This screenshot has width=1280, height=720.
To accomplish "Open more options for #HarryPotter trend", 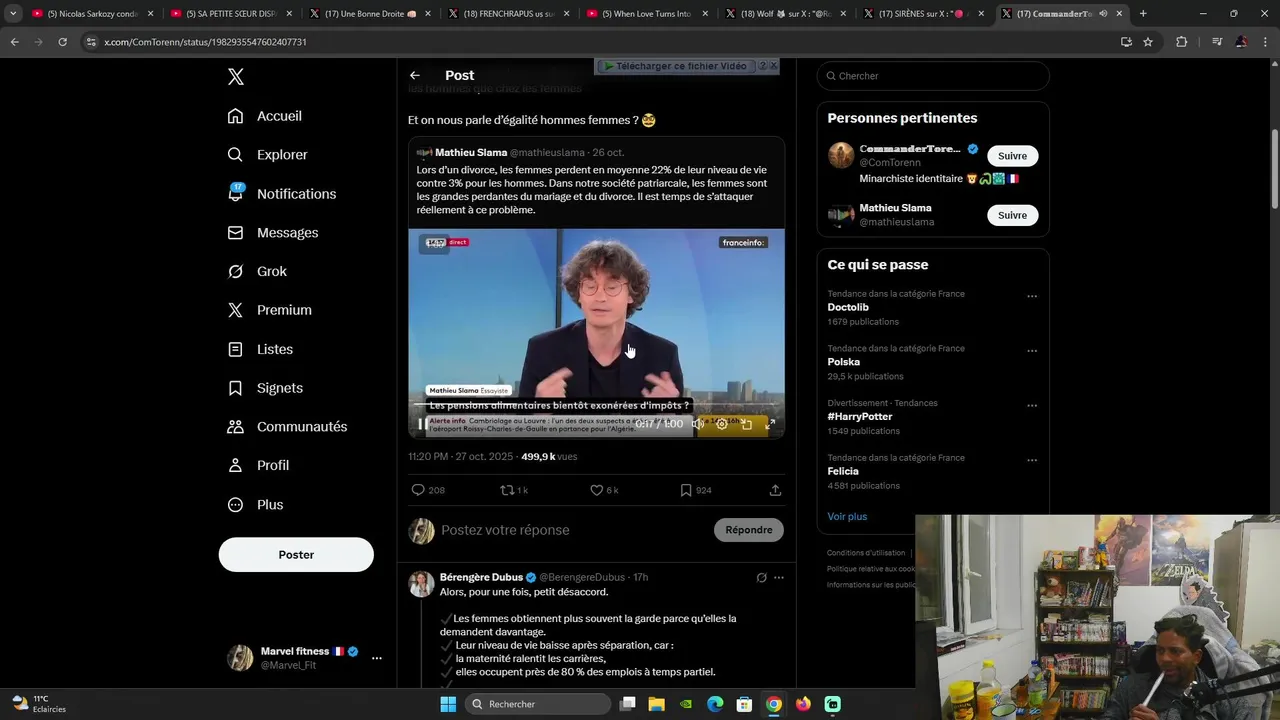I will point(1032,406).
